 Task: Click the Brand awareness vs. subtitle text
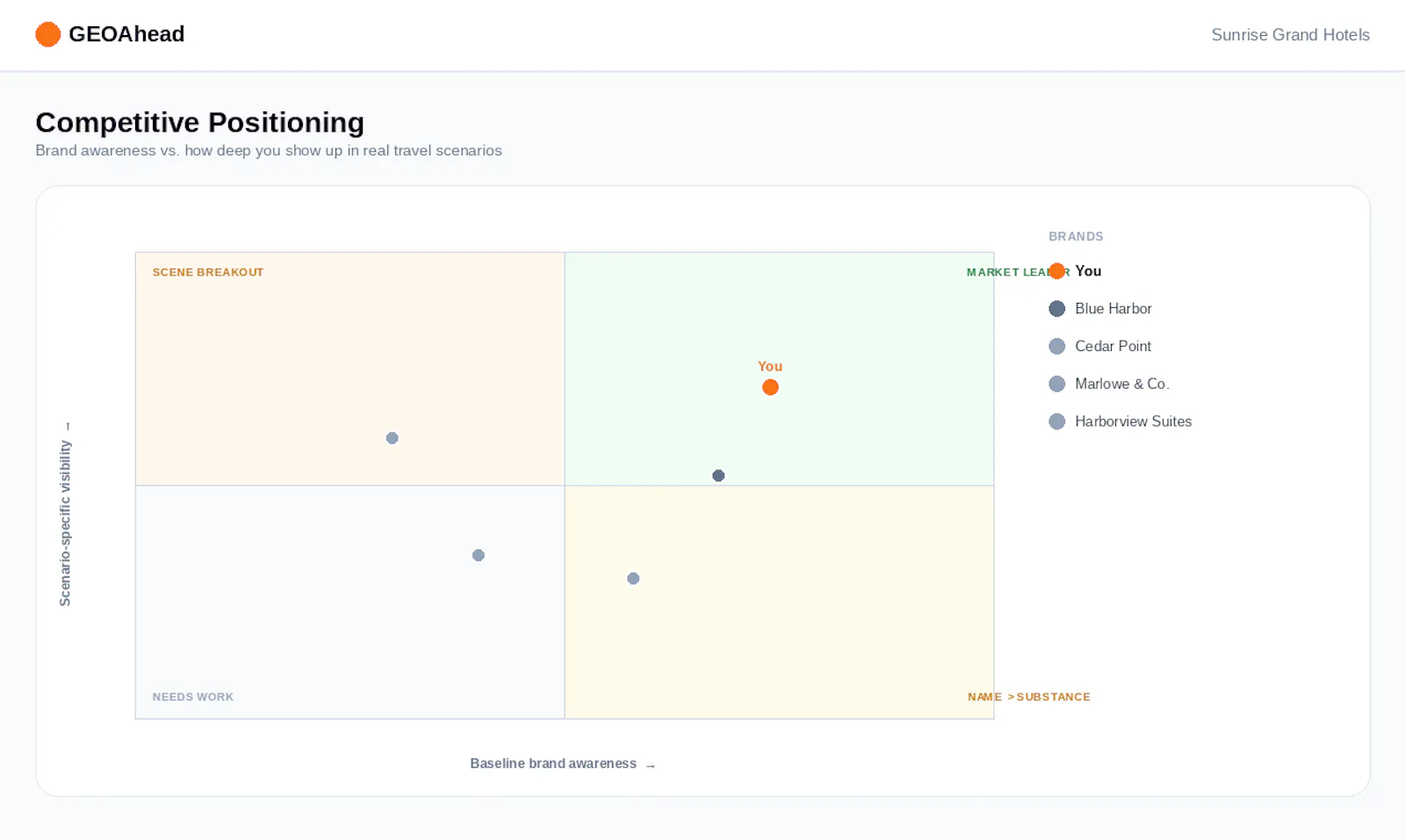point(269,150)
